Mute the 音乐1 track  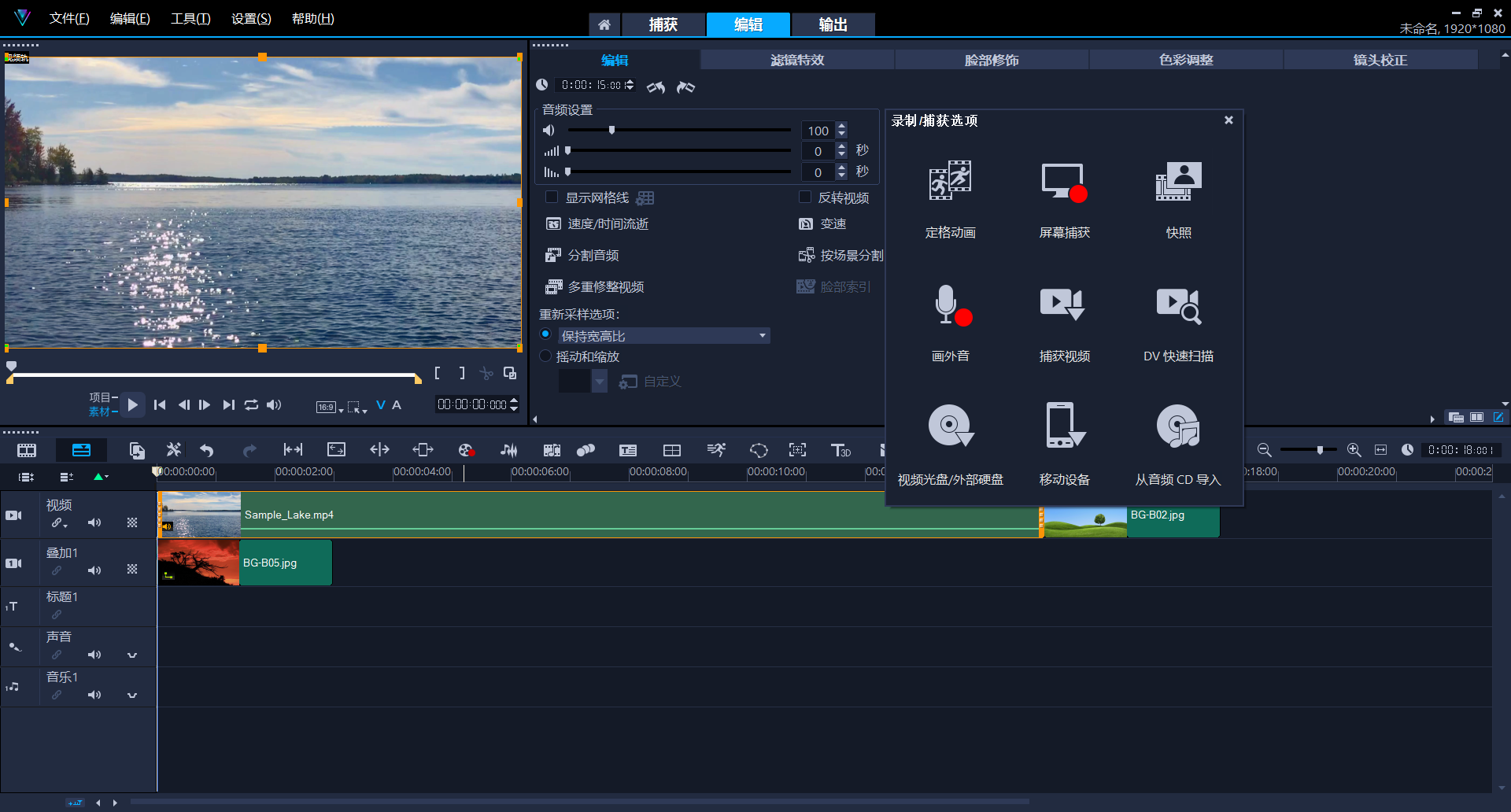pos(94,695)
